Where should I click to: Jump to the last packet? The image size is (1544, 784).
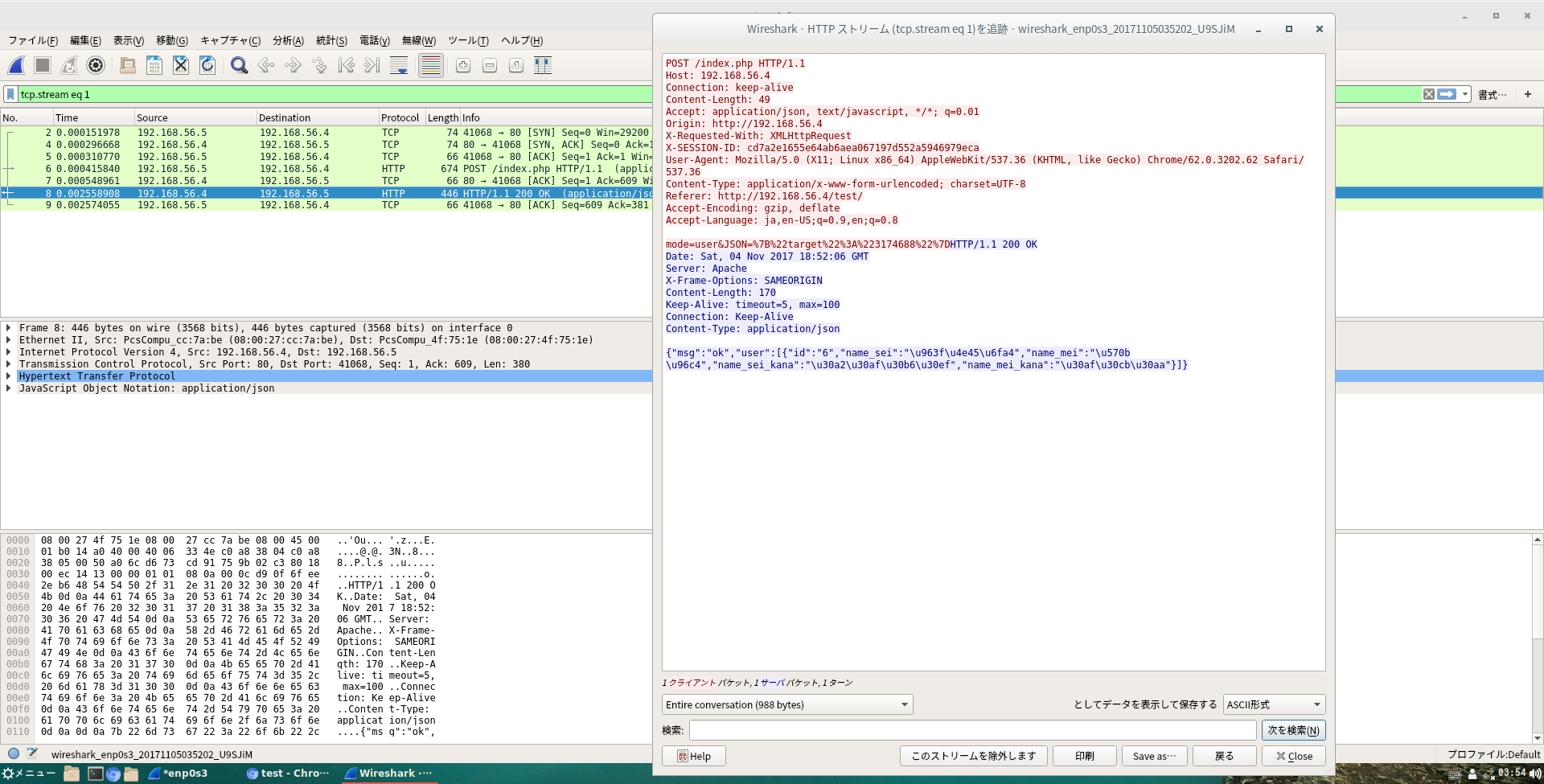click(372, 66)
